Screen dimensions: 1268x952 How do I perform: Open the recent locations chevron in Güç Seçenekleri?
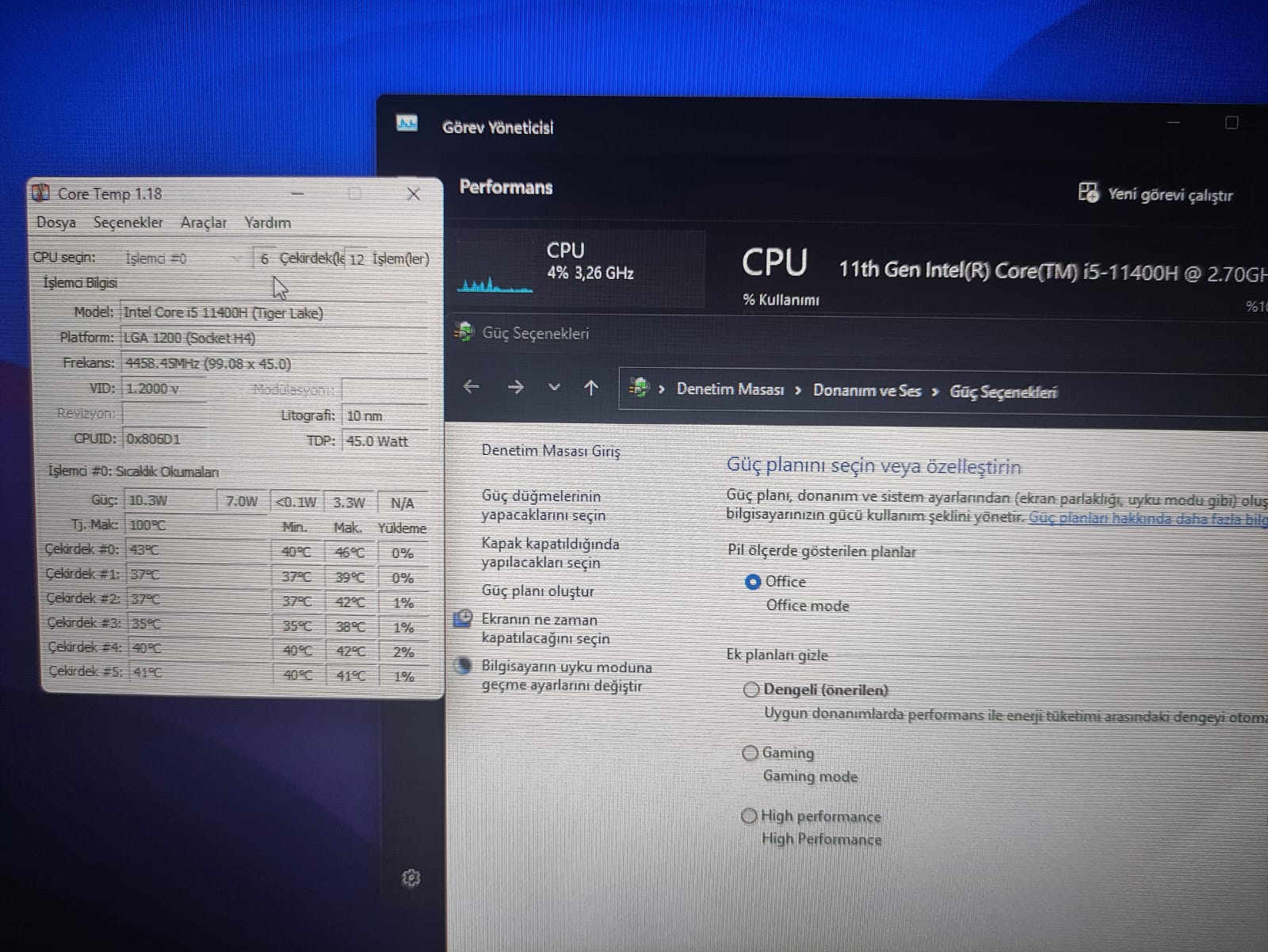click(554, 387)
